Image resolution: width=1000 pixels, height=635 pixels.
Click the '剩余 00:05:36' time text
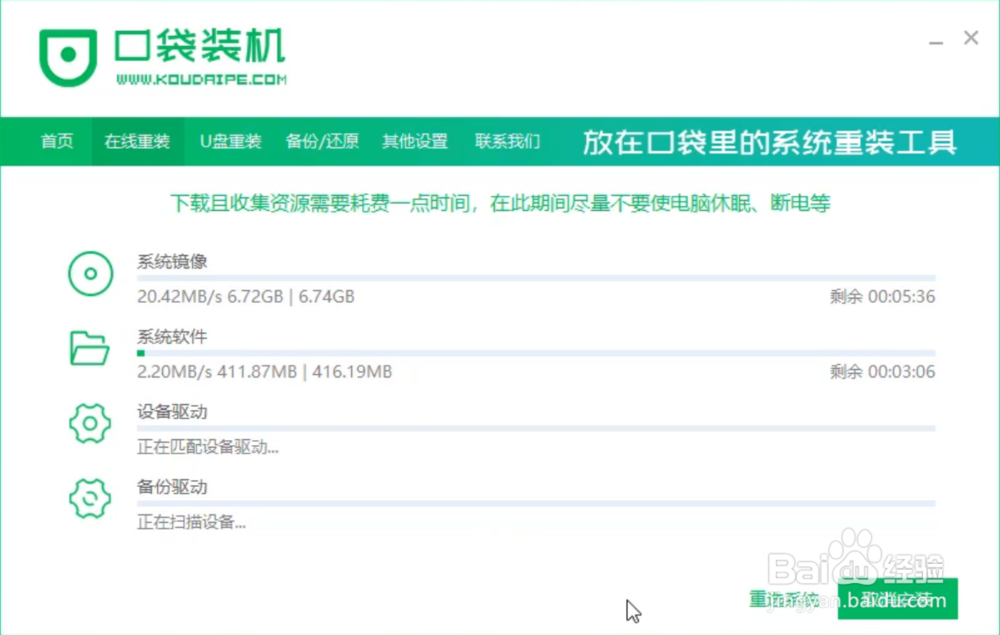883,296
